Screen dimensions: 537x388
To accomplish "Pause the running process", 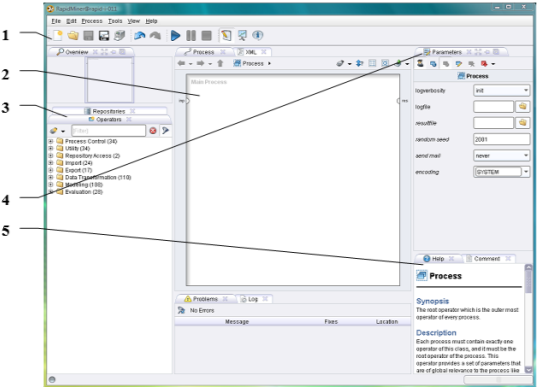I will click(191, 35).
